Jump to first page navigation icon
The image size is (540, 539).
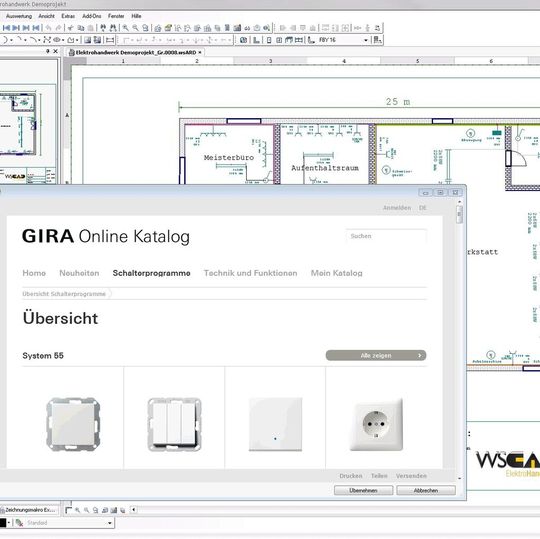6,28
